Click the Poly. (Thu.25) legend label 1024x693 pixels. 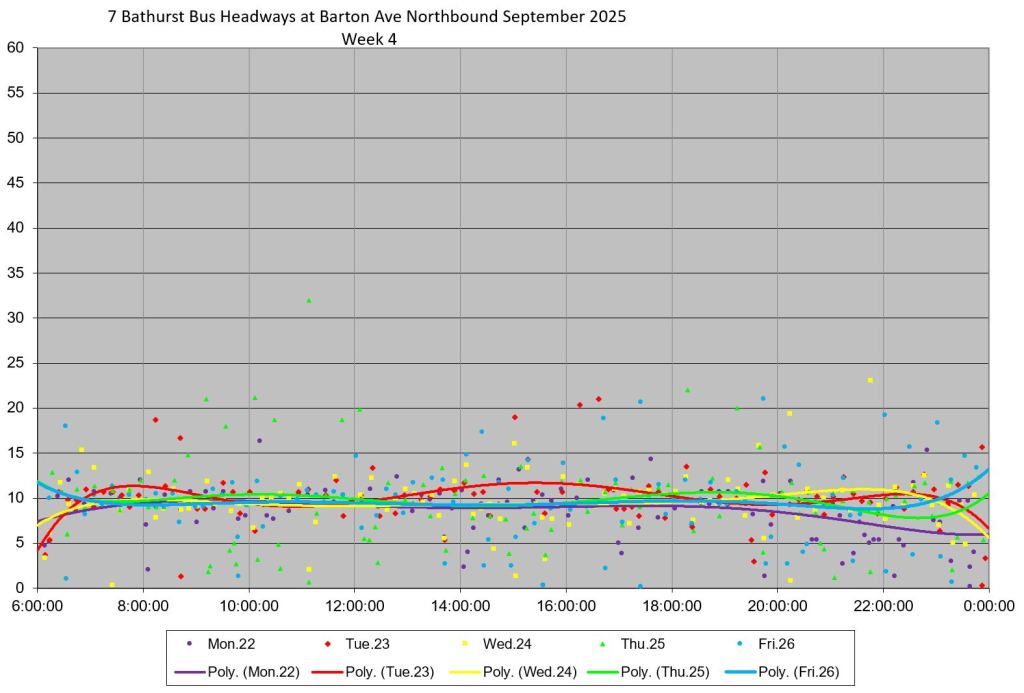(x=661, y=672)
